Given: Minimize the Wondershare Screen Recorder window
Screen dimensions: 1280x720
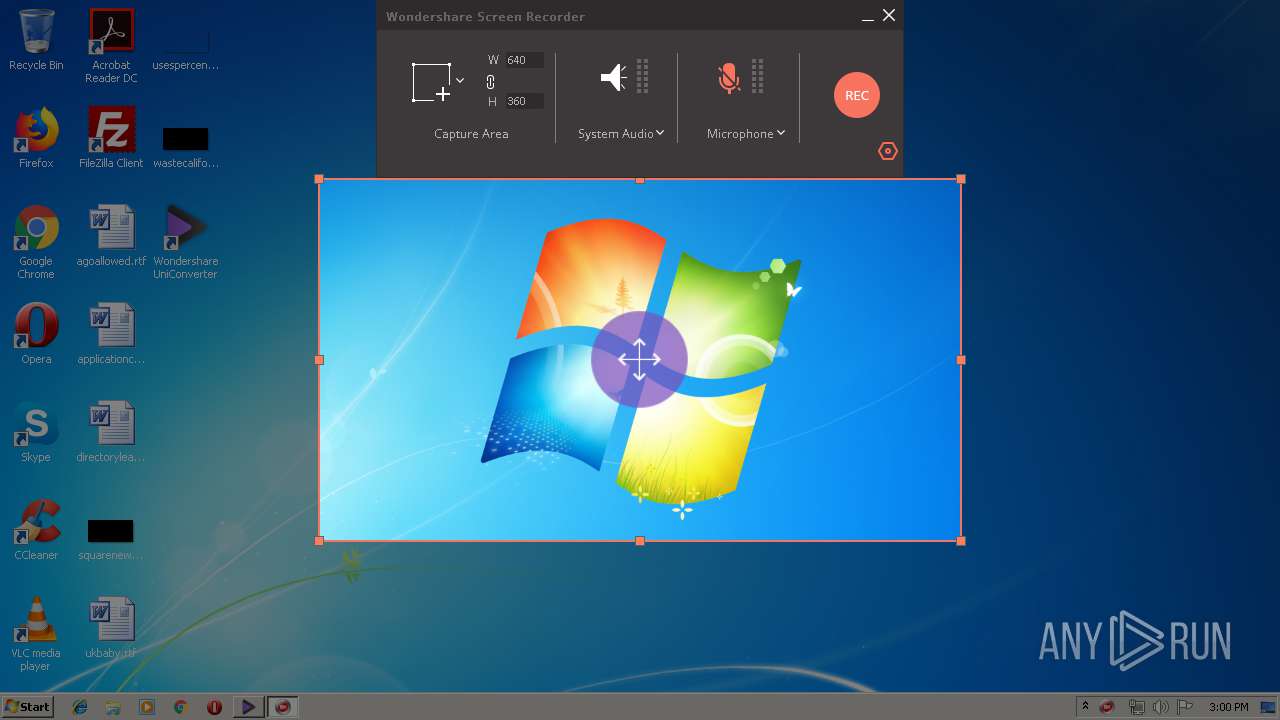Looking at the screenshot, I should pos(867,17).
